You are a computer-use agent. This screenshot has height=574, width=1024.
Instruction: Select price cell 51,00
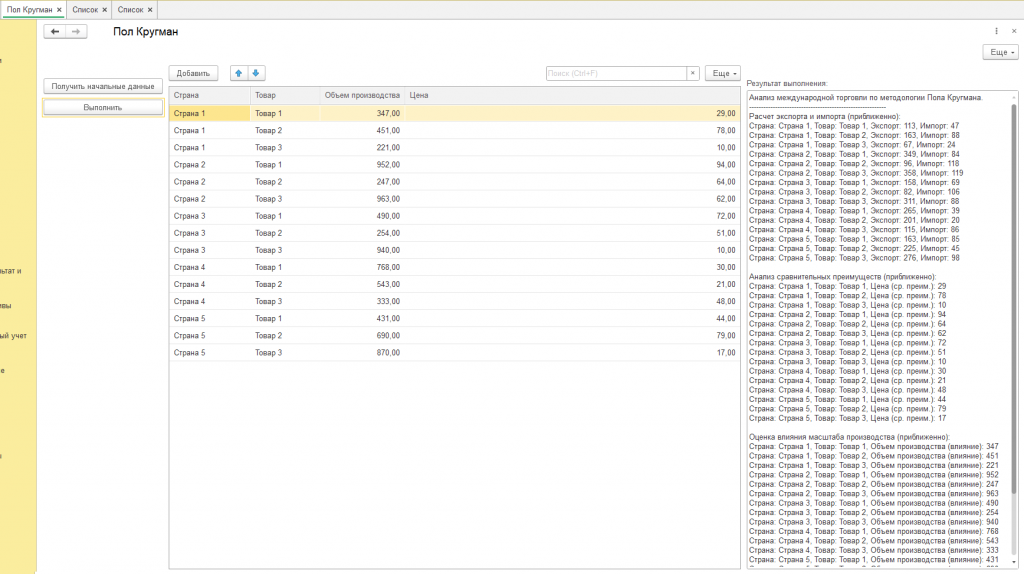[573, 233]
